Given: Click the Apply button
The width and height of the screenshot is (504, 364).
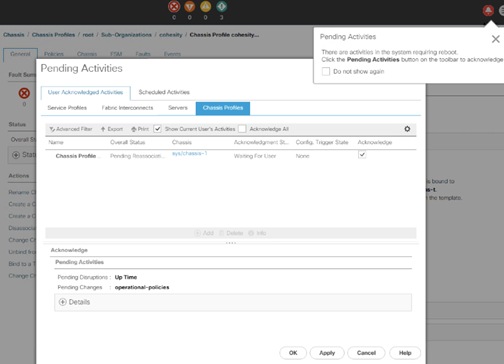Looking at the screenshot, I should pos(327,353).
